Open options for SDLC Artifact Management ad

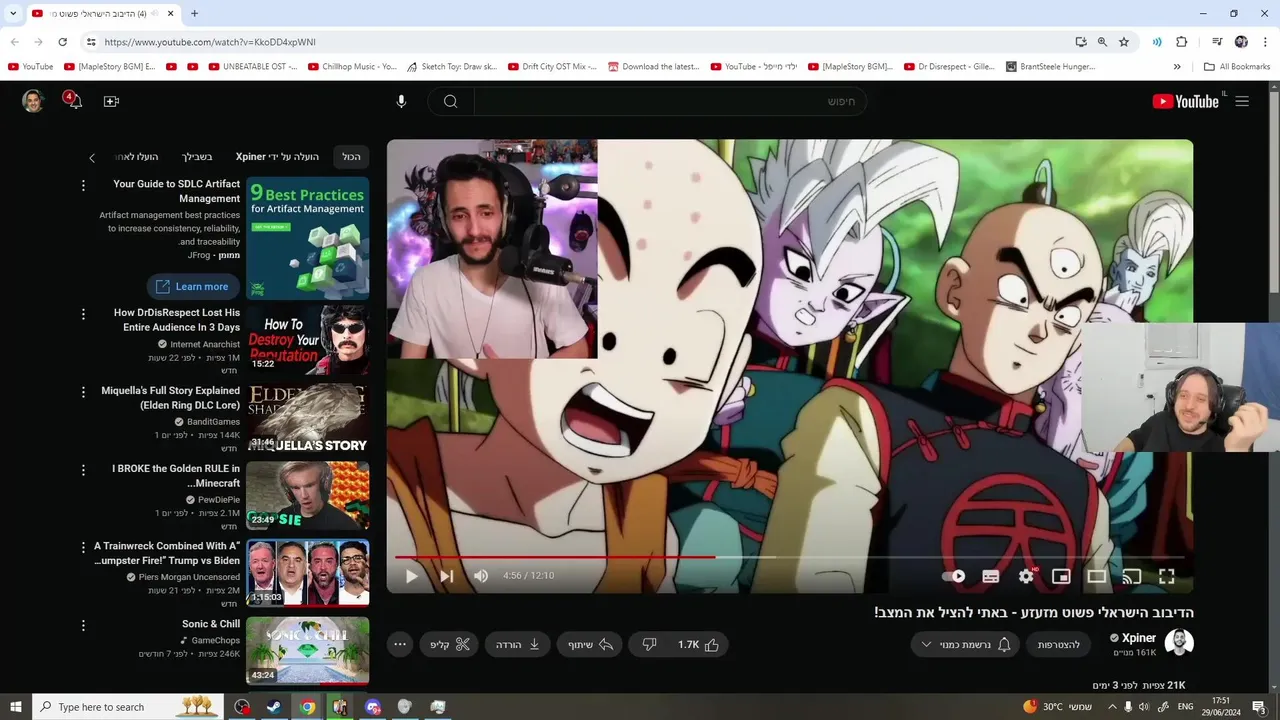tap(83, 185)
